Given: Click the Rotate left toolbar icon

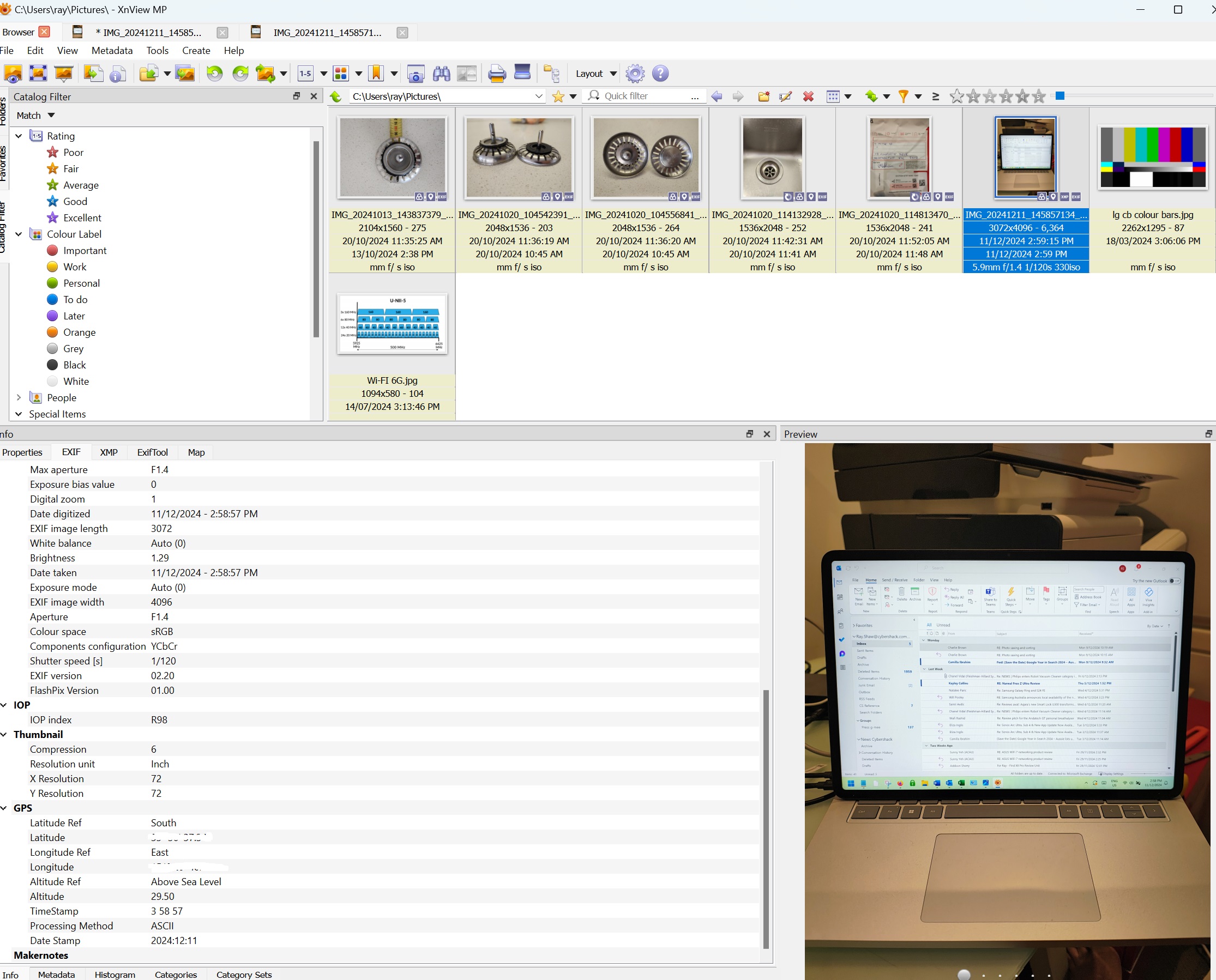Looking at the screenshot, I should pyautogui.click(x=214, y=74).
